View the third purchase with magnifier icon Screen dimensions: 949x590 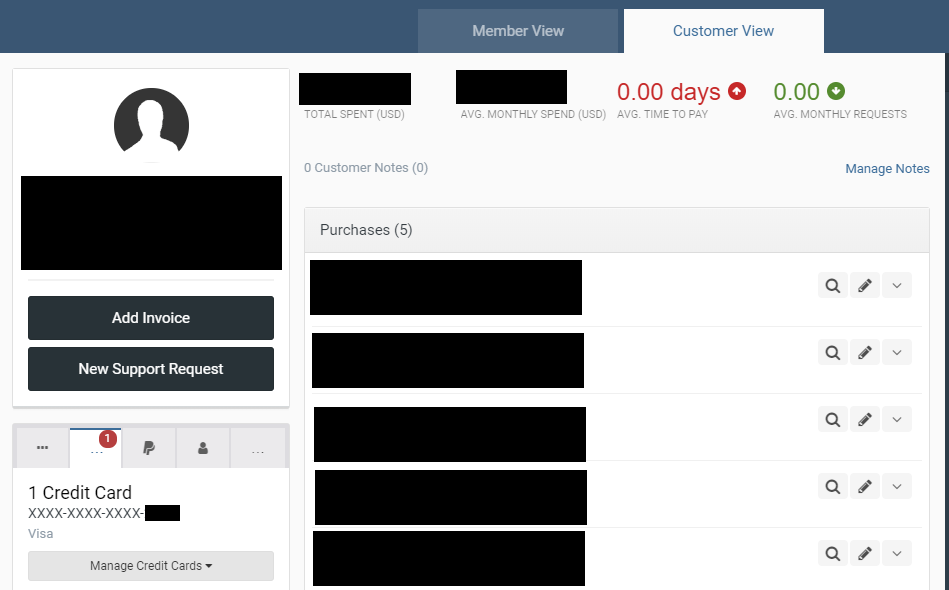pyautogui.click(x=833, y=419)
